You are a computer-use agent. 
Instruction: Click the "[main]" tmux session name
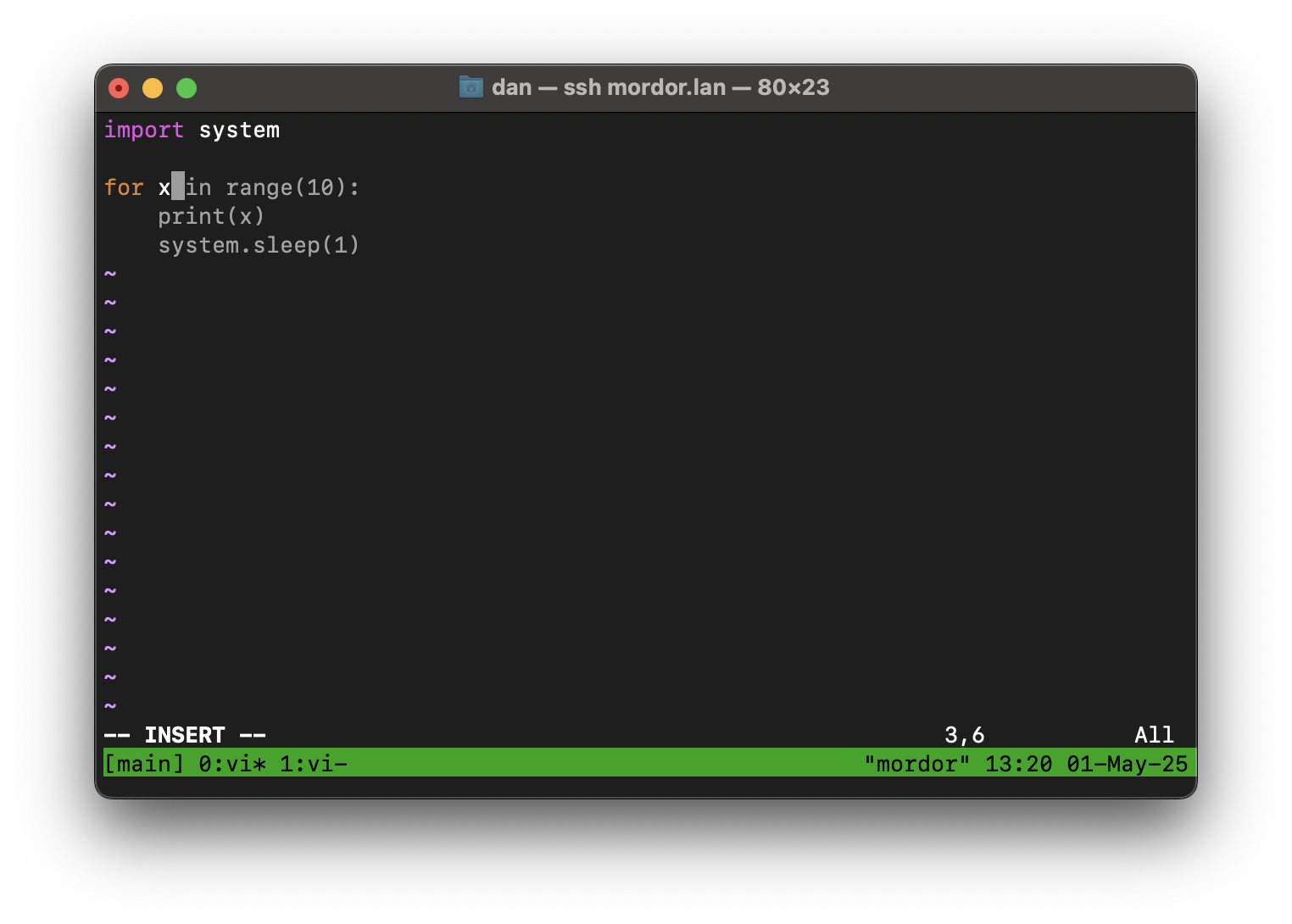[x=144, y=764]
